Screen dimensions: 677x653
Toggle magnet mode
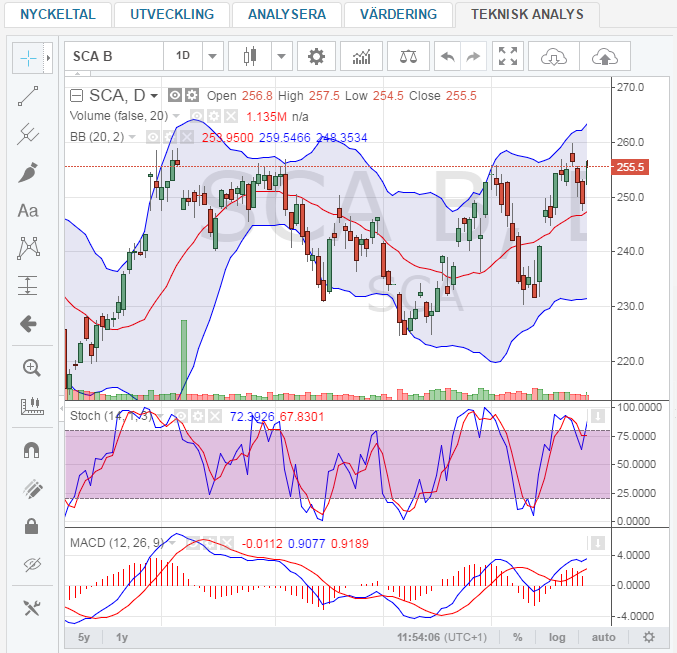click(32, 450)
